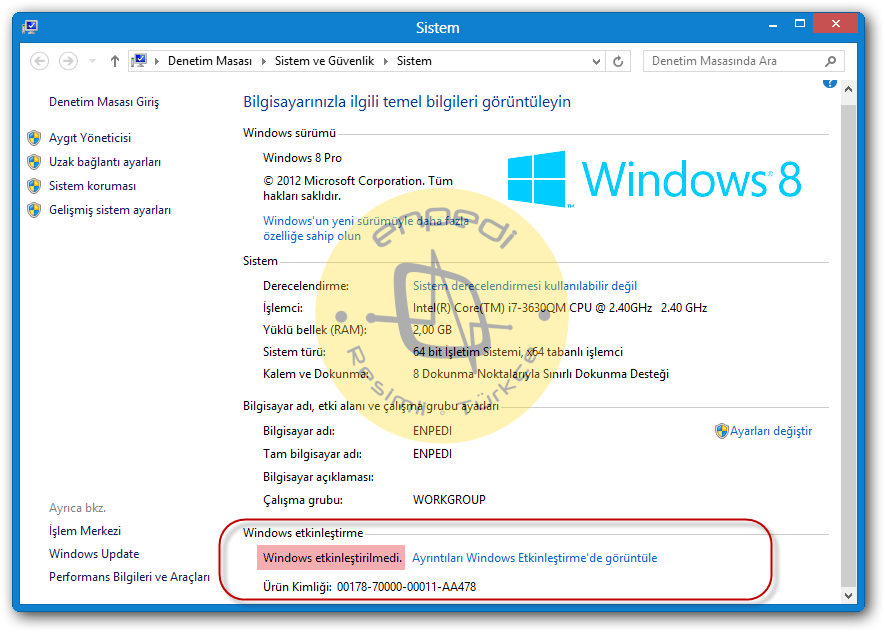Click the Sistem window title bar icon
This screenshot has height=632, width=885.
(x=30, y=27)
